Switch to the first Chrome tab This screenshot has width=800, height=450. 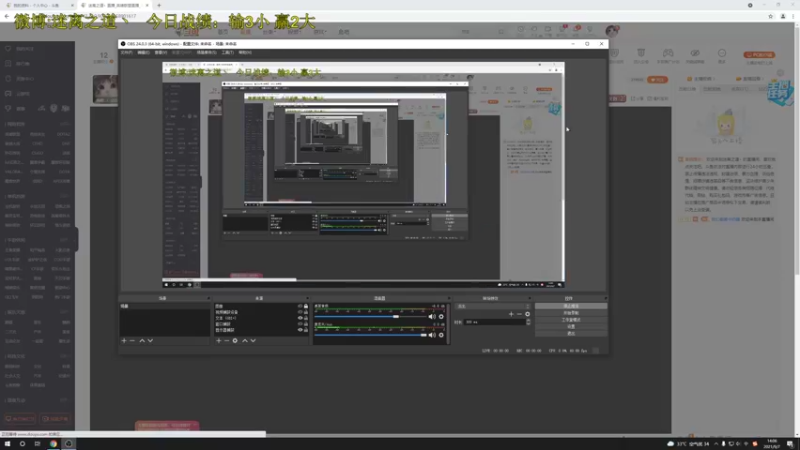pos(39,5)
